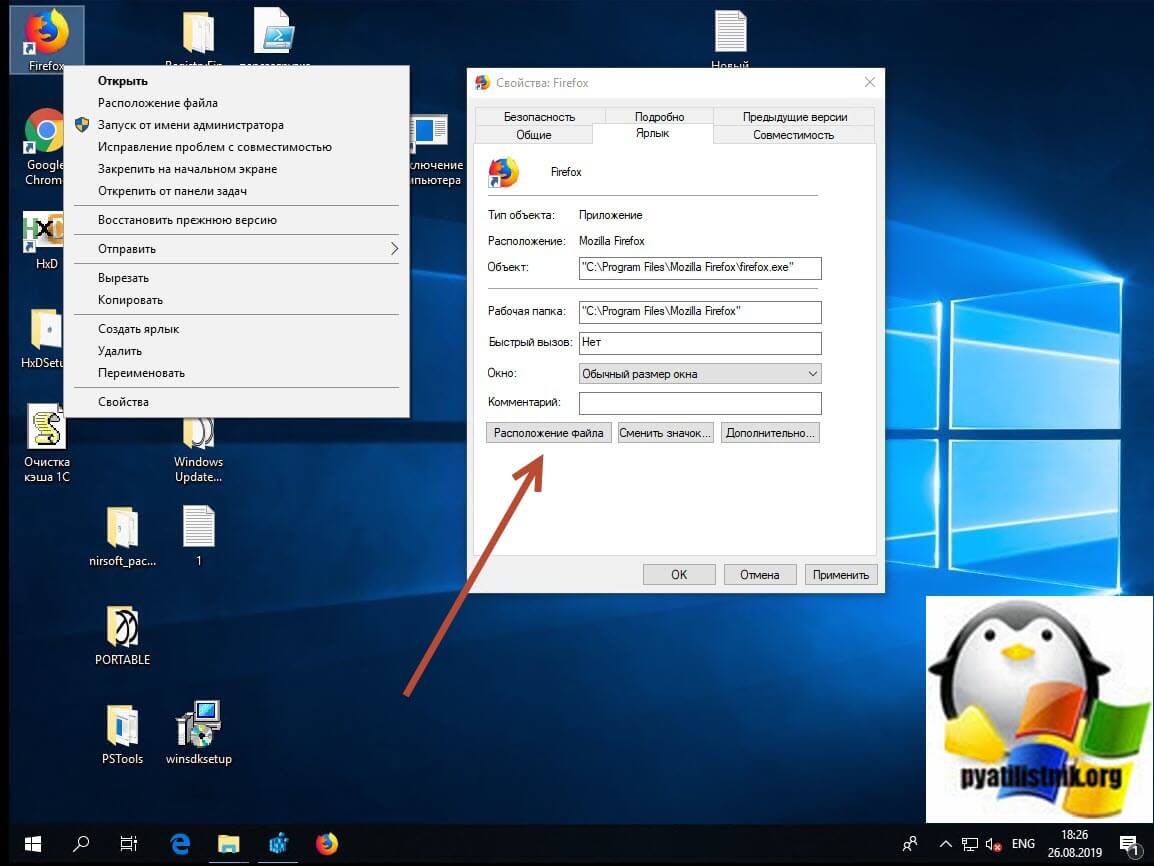Confirm with the OK button
Screen dimensions: 1154x866
pyautogui.click(x=679, y=575)
